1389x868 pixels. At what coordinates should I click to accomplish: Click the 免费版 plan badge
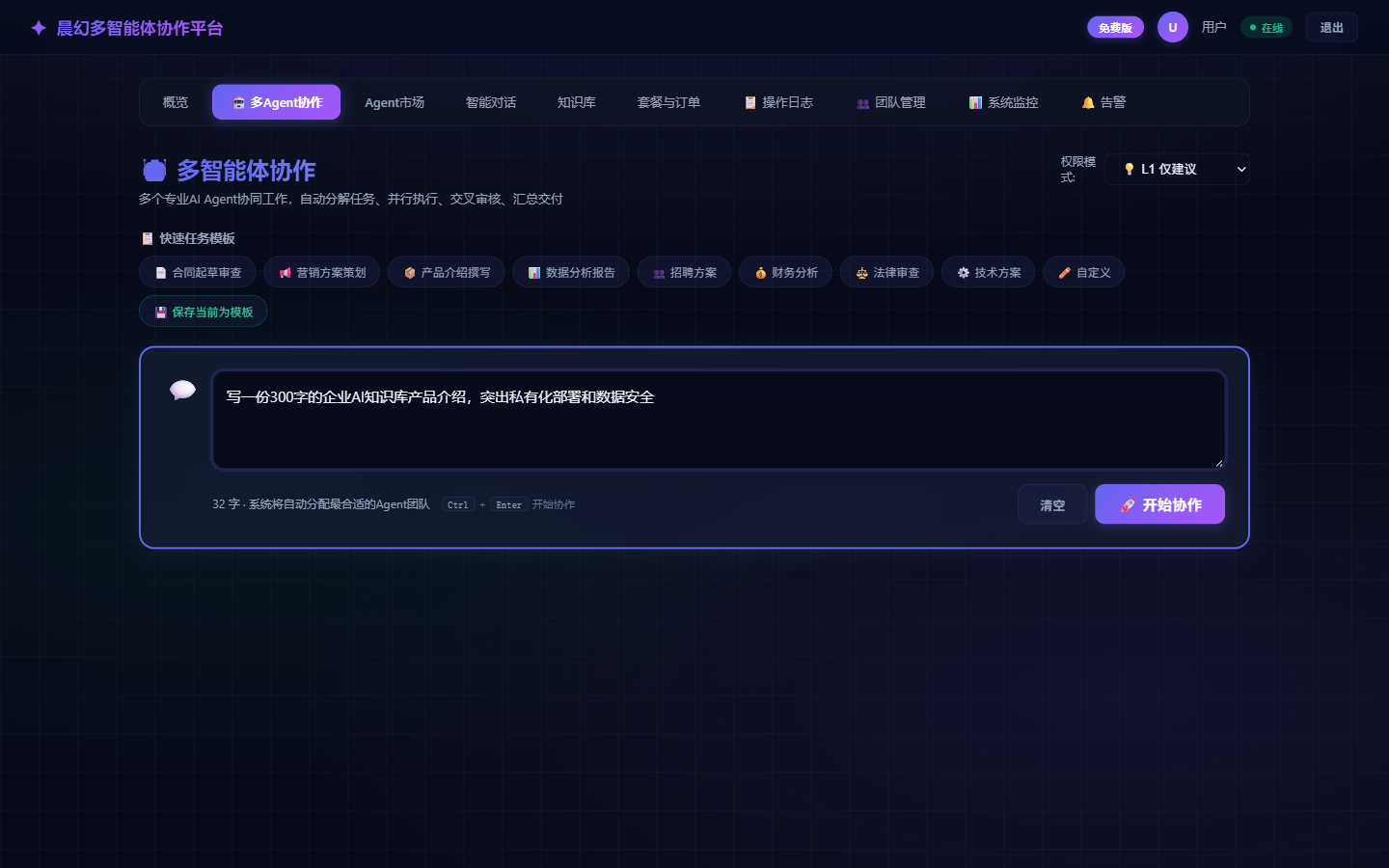1116,27
